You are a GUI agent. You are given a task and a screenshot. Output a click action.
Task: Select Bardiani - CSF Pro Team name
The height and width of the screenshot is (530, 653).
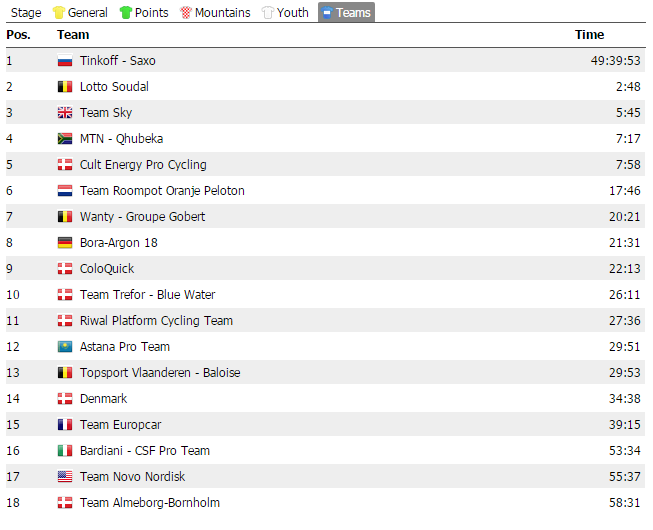coord(145,450)
